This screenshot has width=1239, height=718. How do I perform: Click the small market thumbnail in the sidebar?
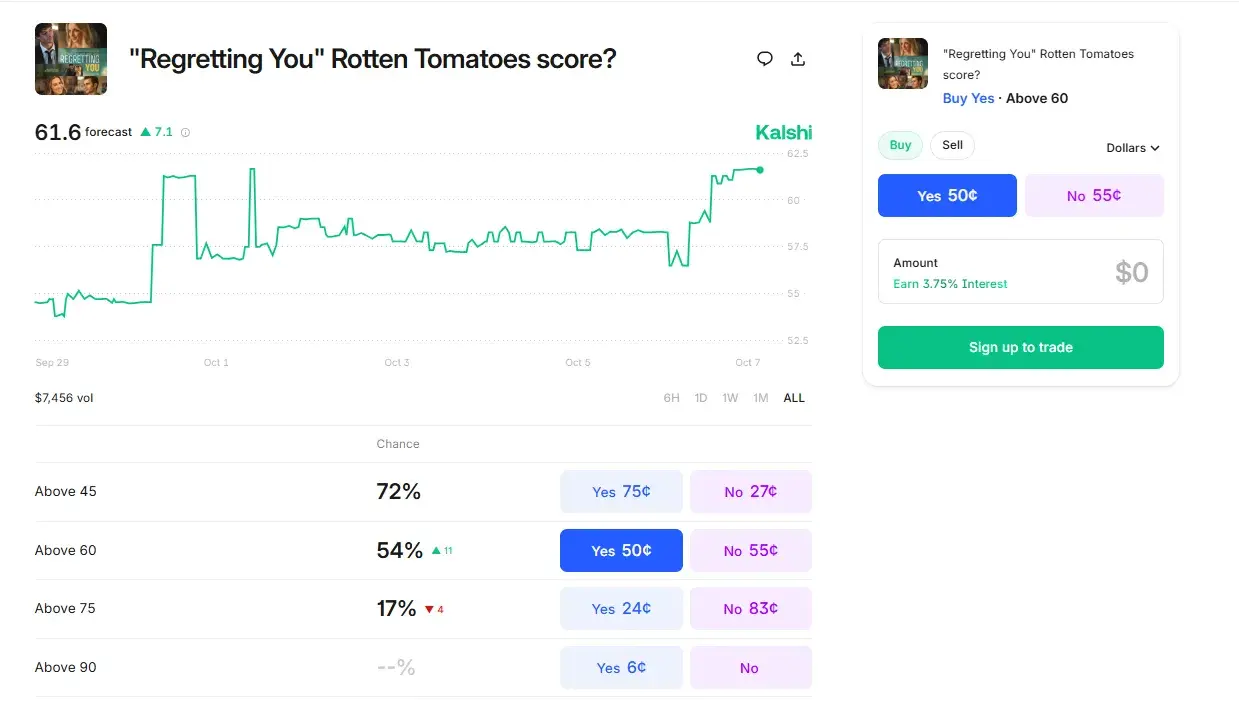tap(902, 63)
